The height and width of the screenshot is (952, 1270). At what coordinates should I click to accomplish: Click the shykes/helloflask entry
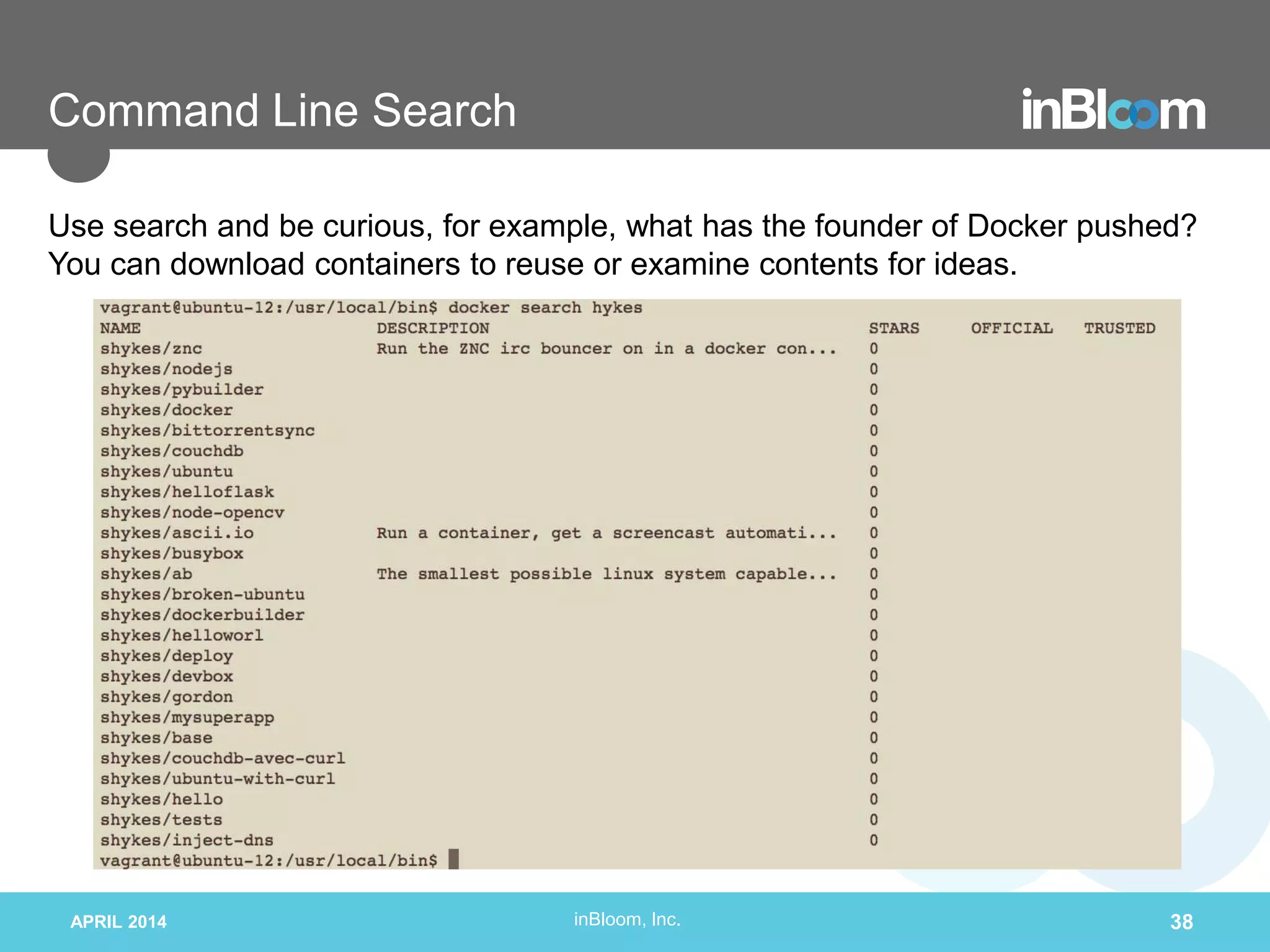click(187, 492)
